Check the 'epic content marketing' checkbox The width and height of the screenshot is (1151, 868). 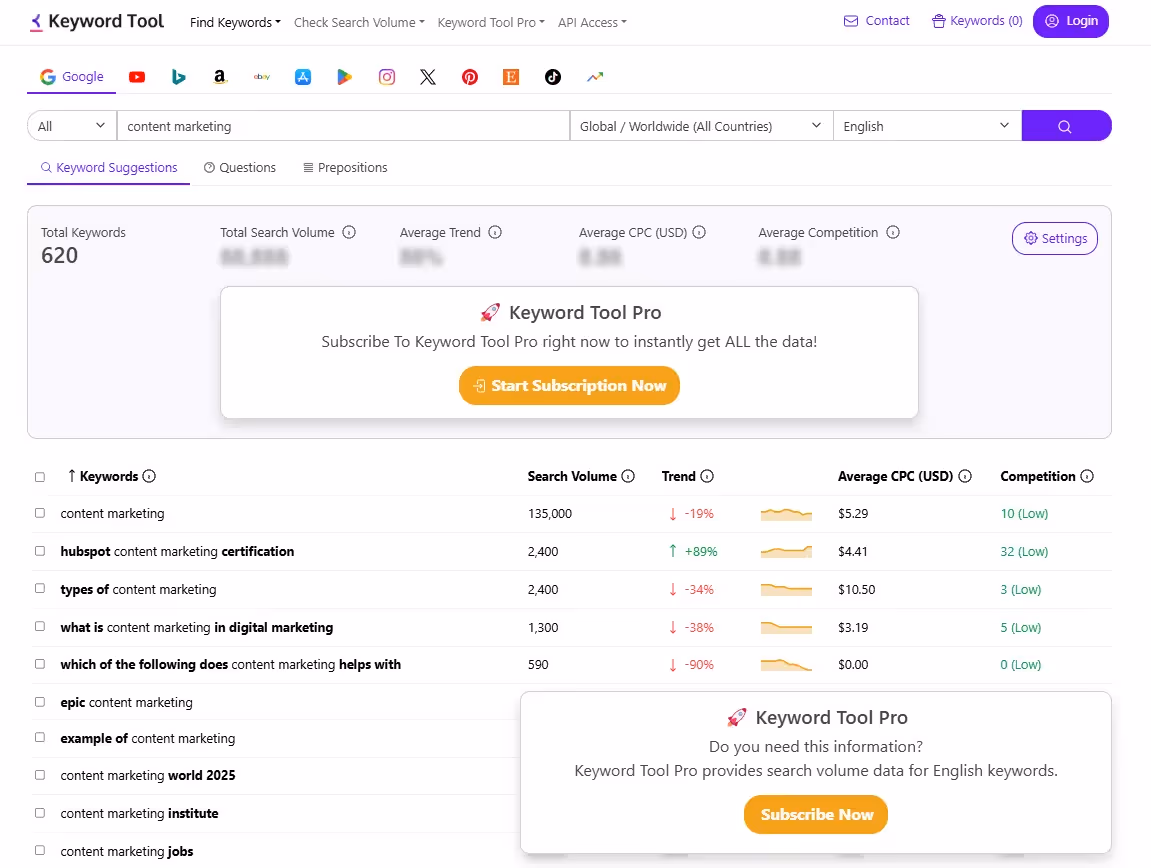coord(40,702)
